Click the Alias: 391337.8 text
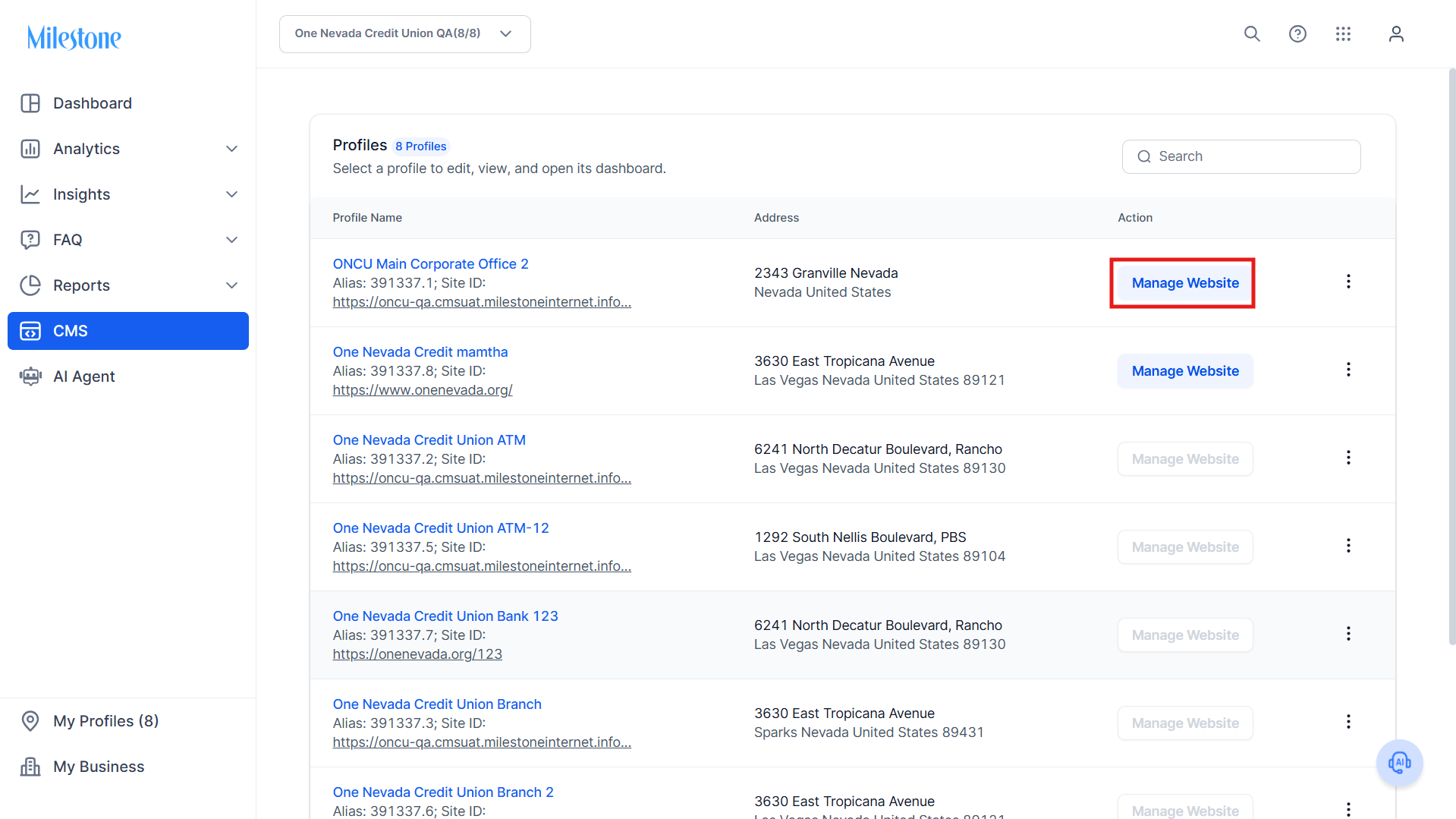The image size is (1456, 819). [385, 371]
